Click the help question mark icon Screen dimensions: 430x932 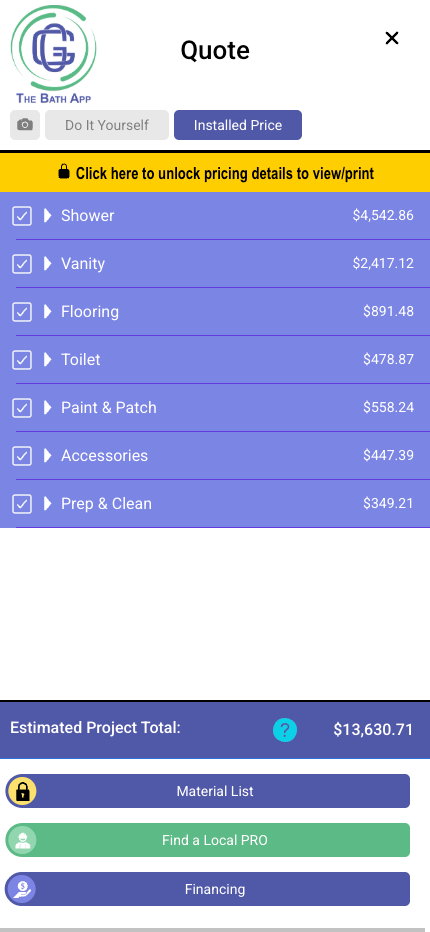285,729
